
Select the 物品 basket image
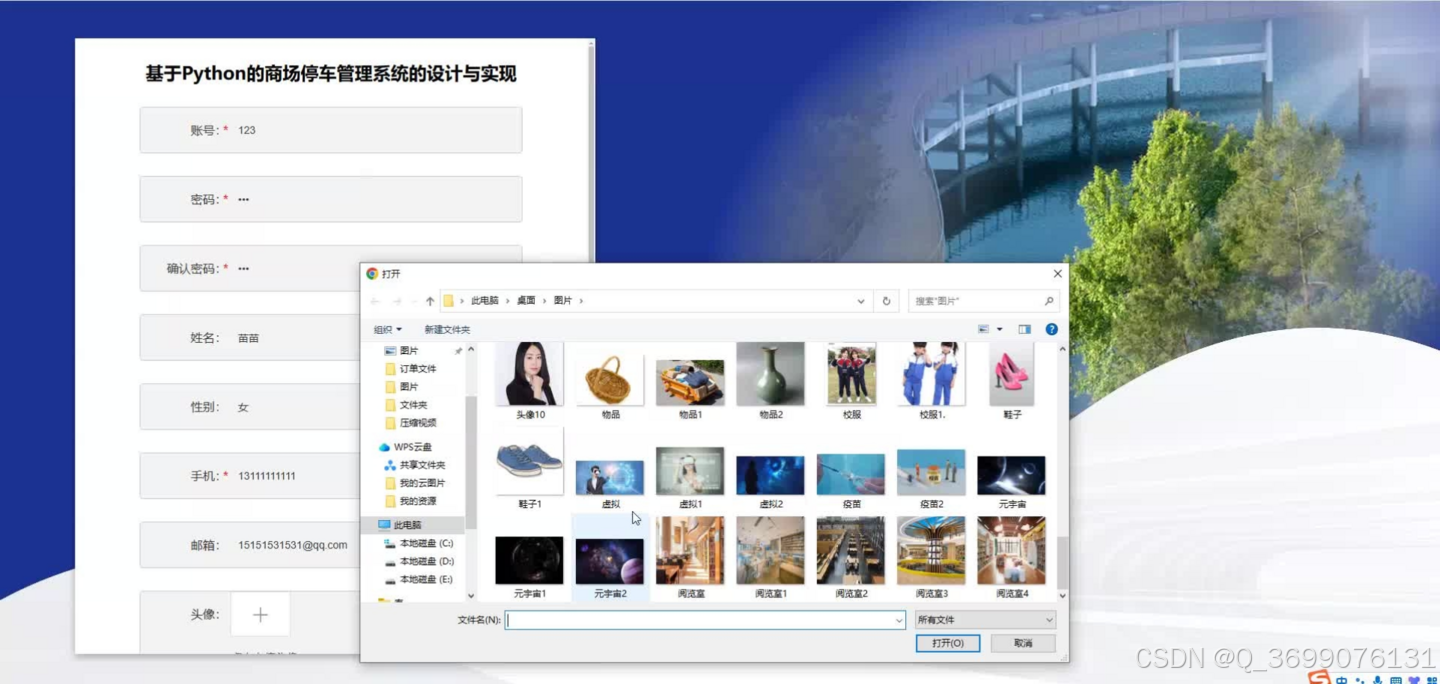[x=610, y=385]
